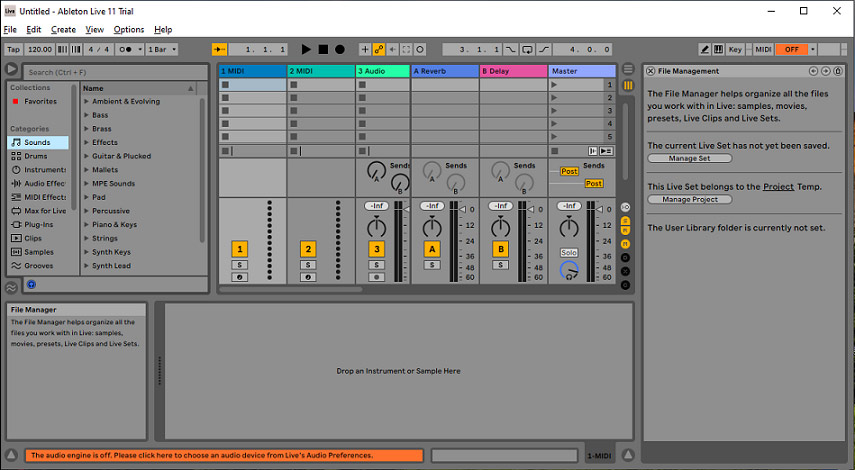Open the Help menu

163,29
